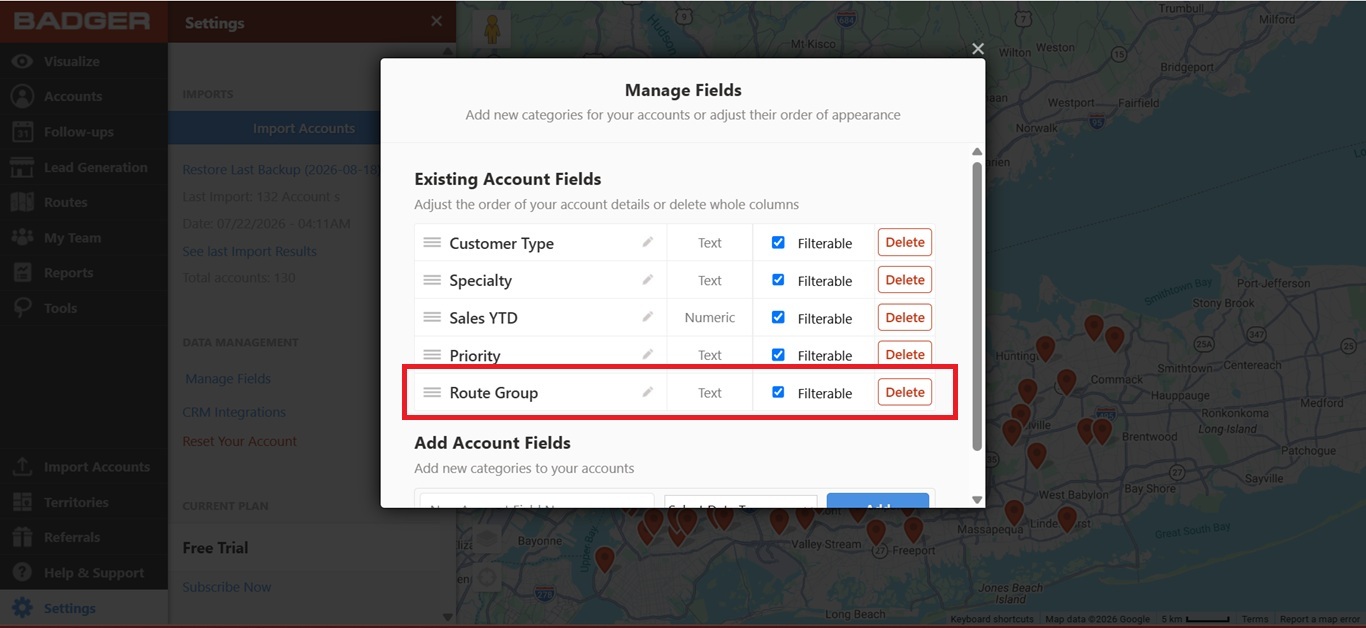Screen dimensions: 1366x628
Task: Click the Follow-ups calendar icon
Action: tap(22, 131)
